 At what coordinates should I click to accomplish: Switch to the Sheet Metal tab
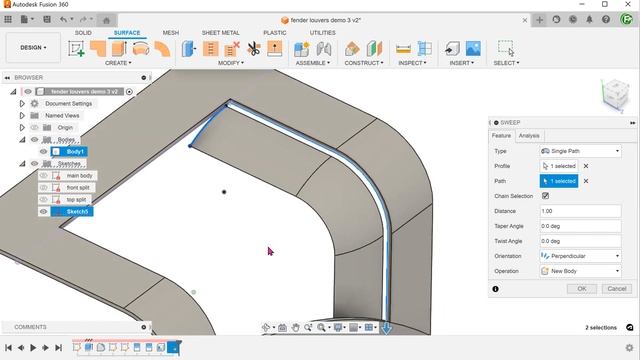(220, 33)
